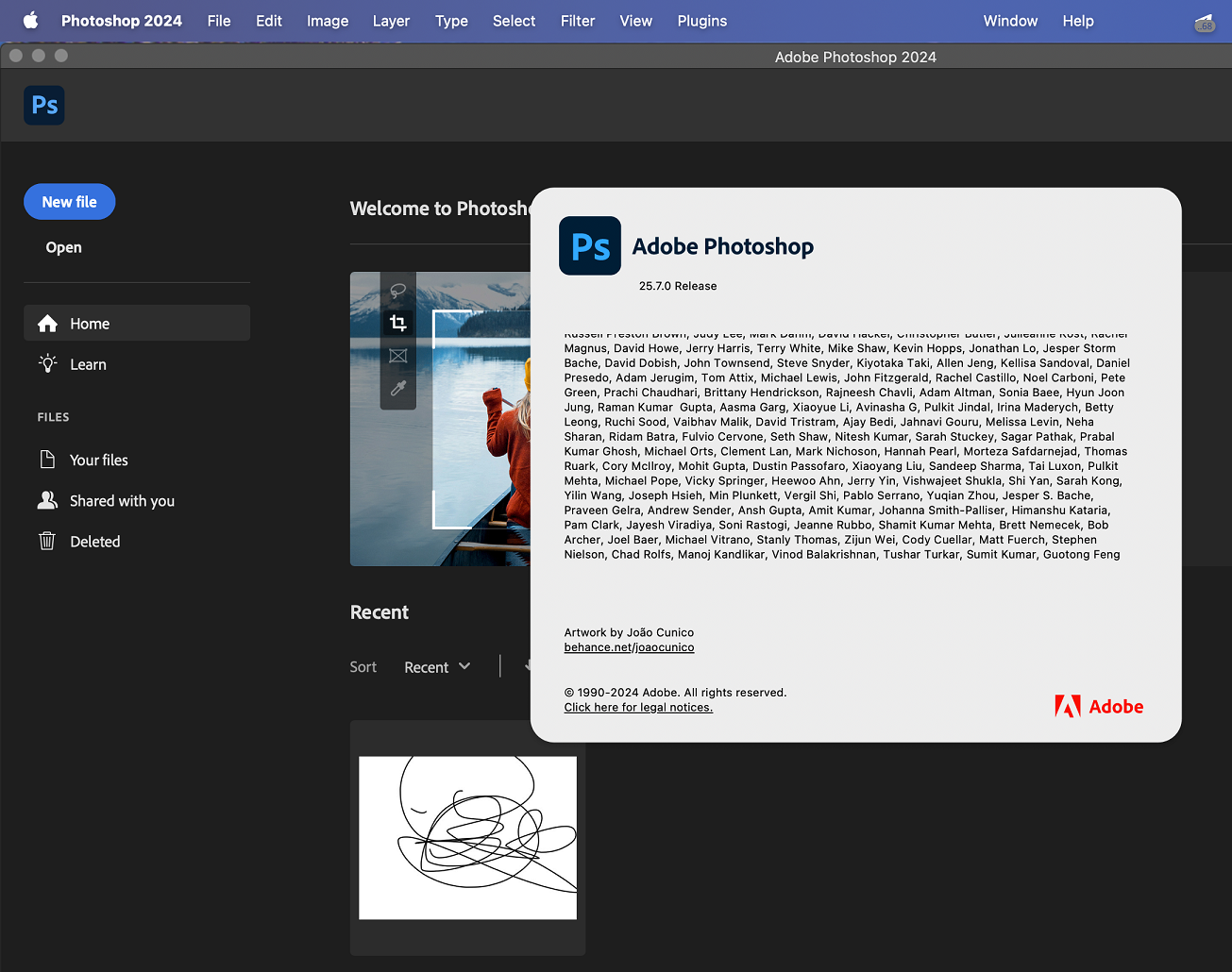Click the Your files document icon
Screen dimensions: 1232x972
coord(47,460)
